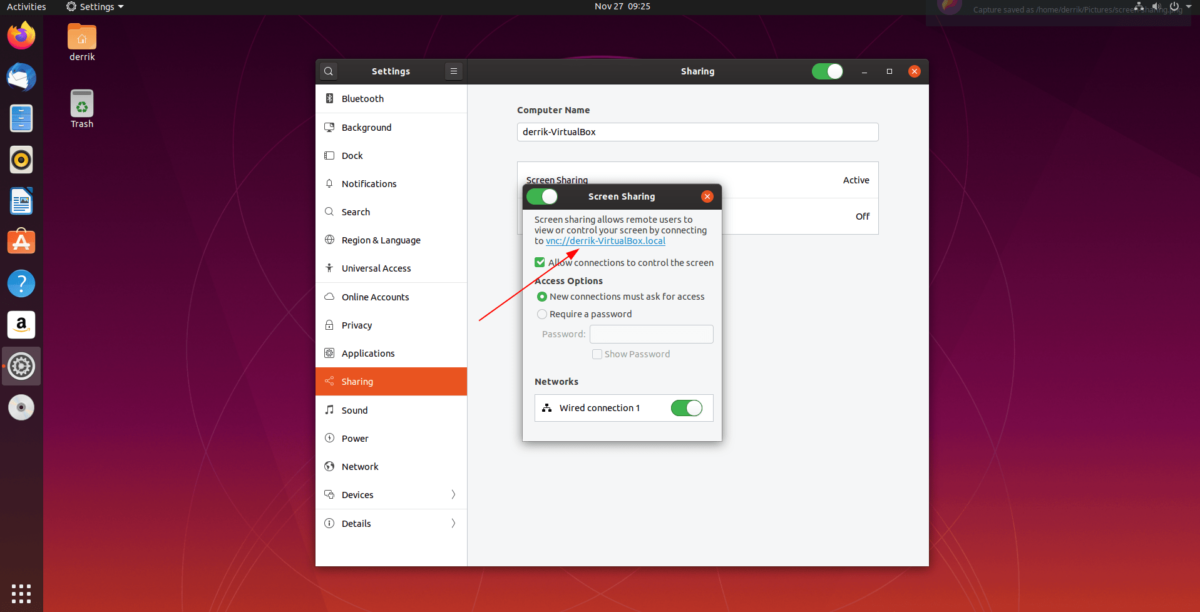The width and height of the screenshot is (1200, 612).
Task: Launch Firefox from the dock
Action: pos(20,35)
